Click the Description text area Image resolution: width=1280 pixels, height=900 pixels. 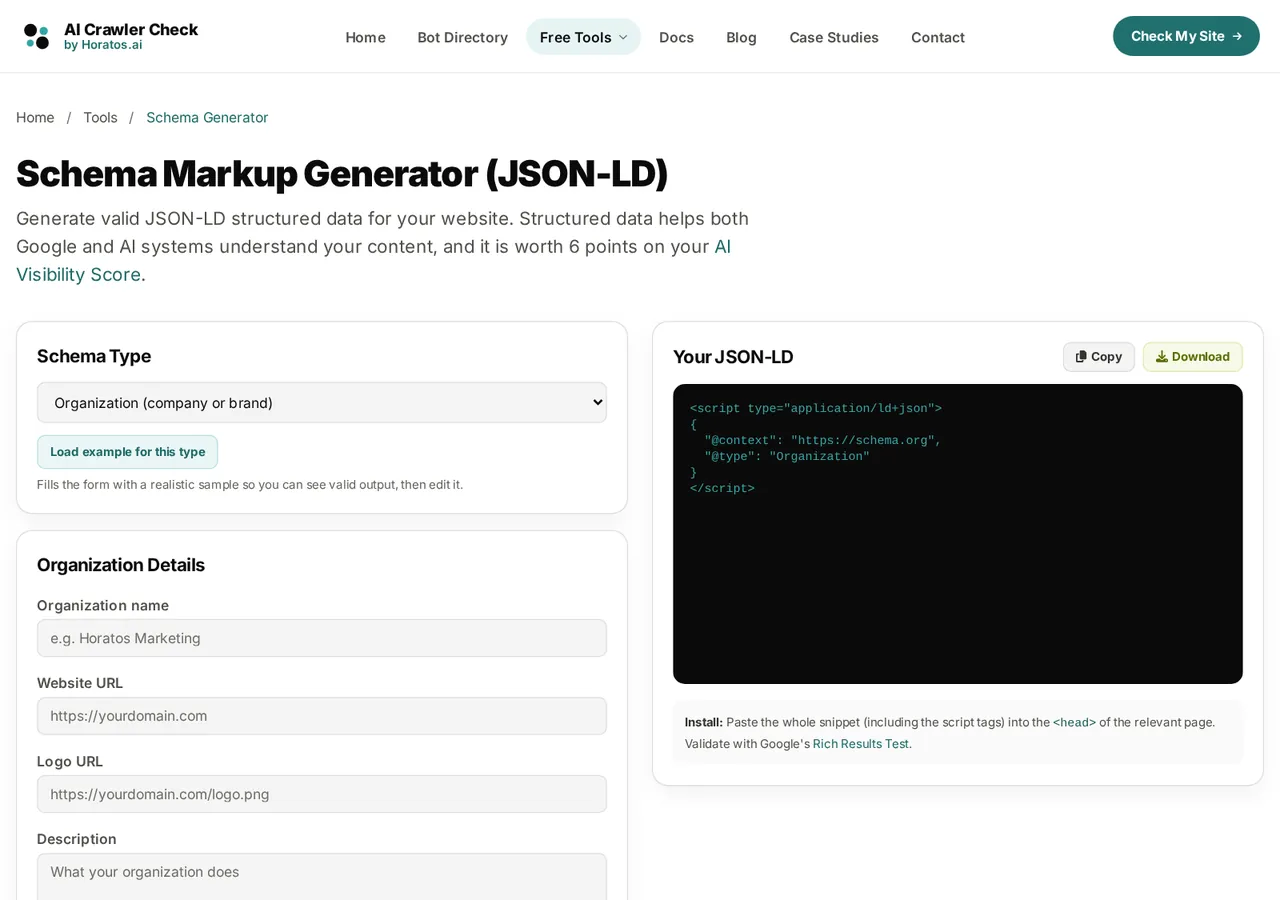point(322,877)
